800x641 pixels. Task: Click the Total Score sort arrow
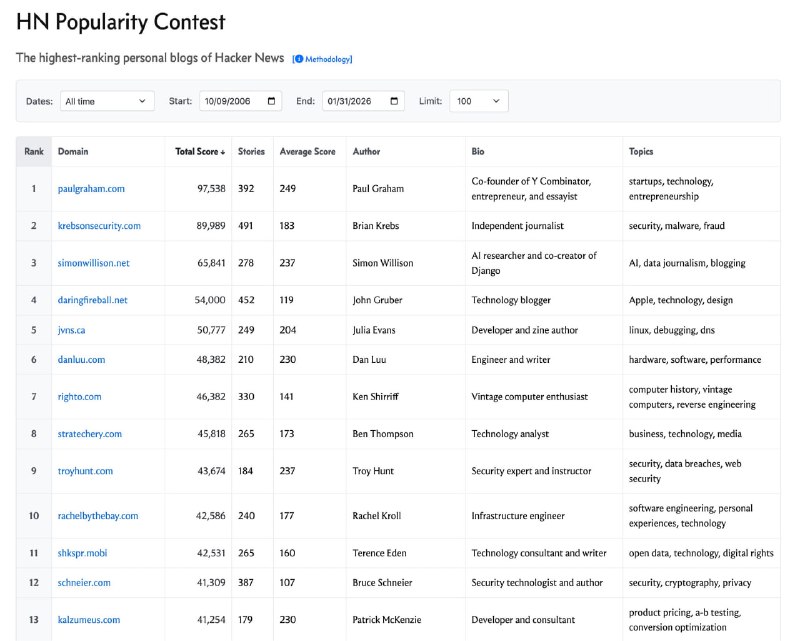pos(223,152)
